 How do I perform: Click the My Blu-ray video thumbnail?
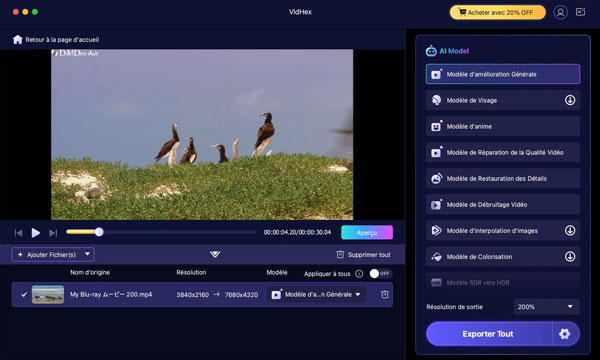click(48, 295)
